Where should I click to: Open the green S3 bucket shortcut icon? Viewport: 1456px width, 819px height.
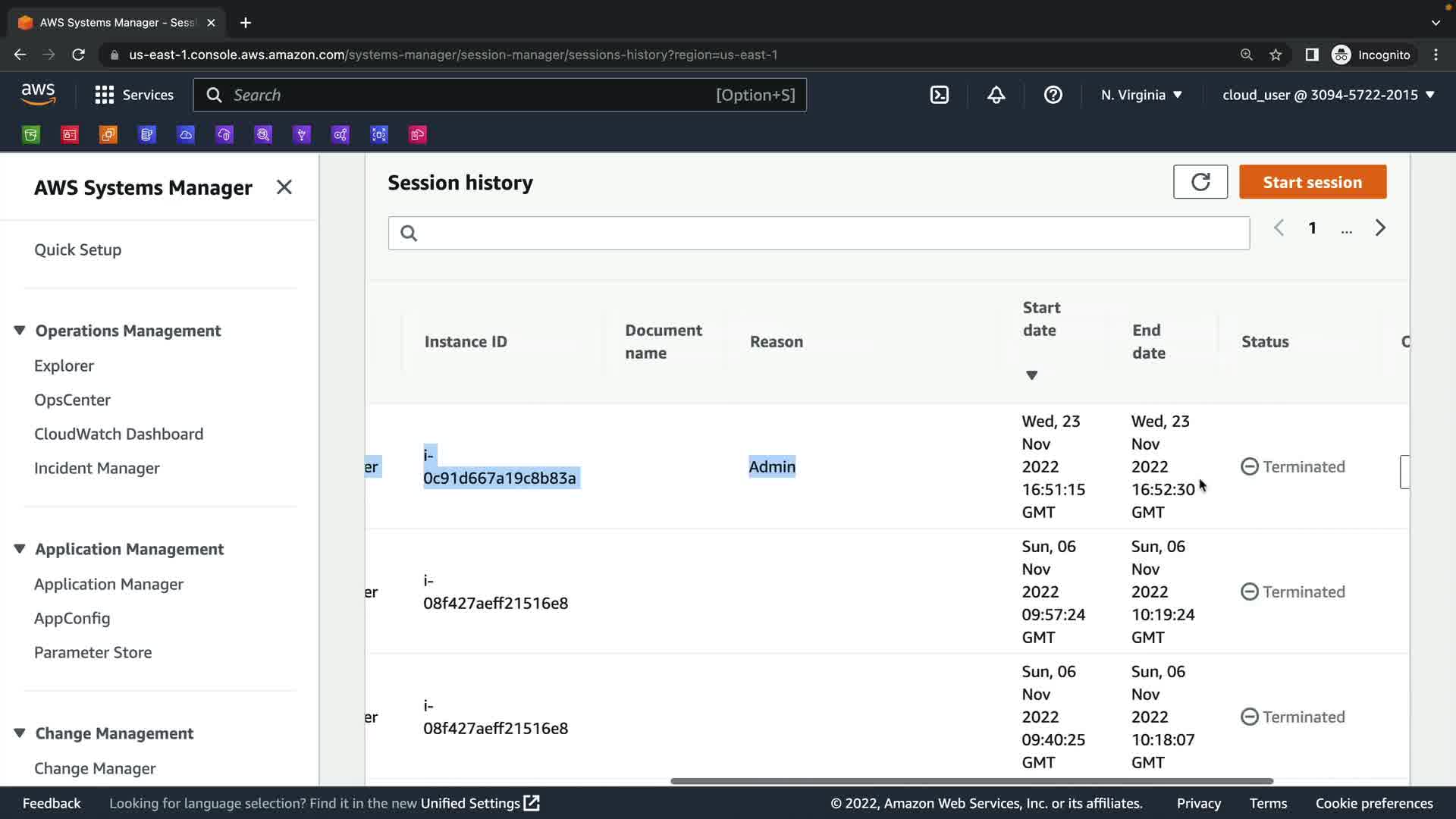[31, 135]
